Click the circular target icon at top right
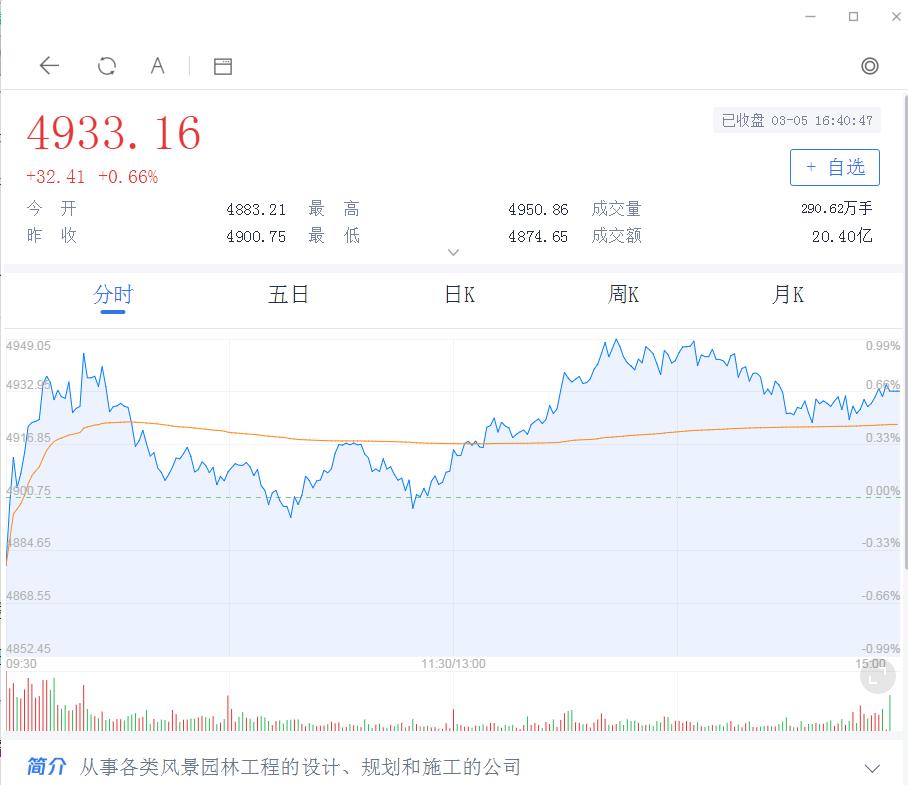The height and width of the screenshot is (785, 908). pos(869,65)
